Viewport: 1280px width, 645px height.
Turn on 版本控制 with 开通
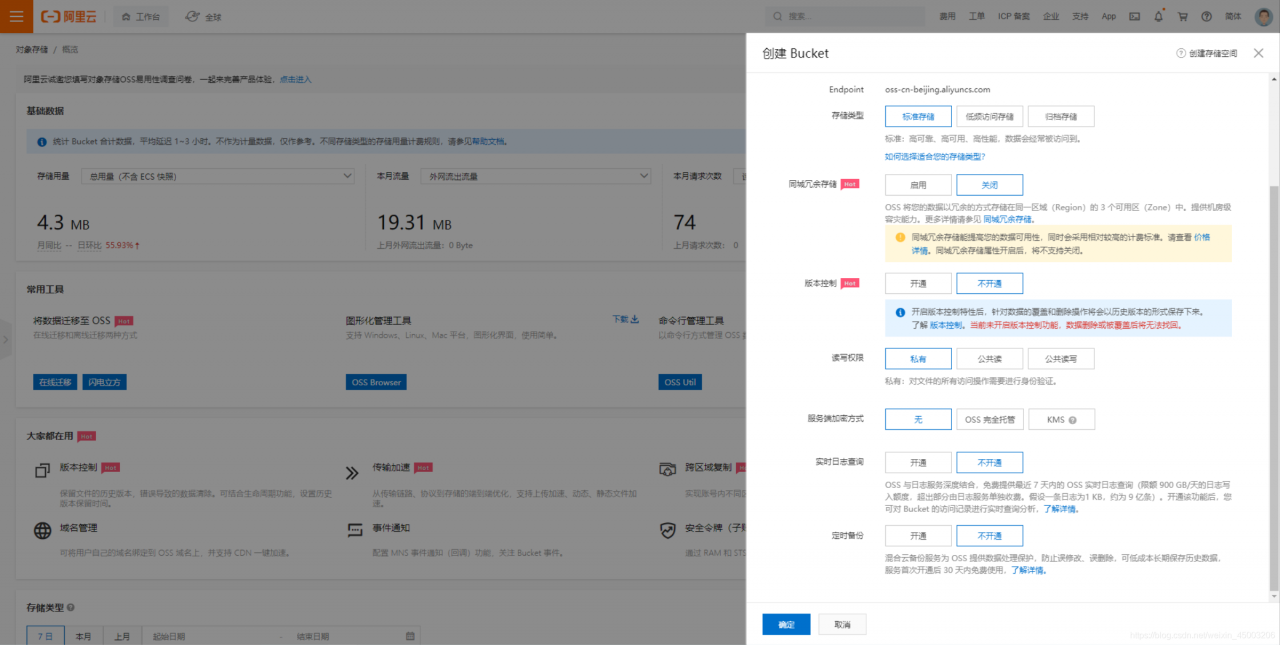[918, 283]
